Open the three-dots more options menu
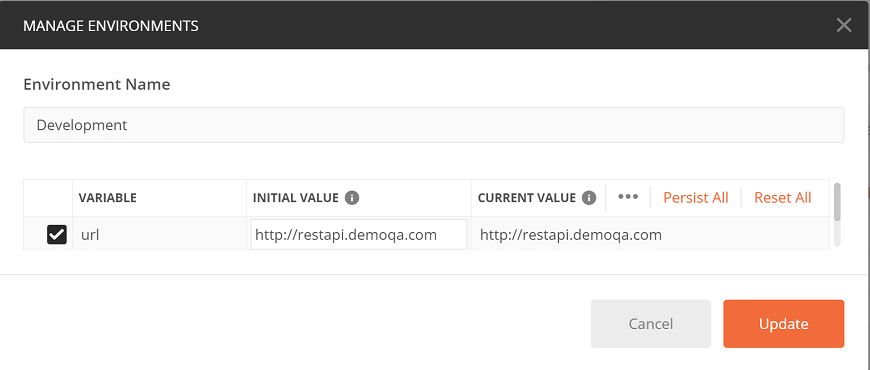The image size is (870, 370). coord(628,197)
